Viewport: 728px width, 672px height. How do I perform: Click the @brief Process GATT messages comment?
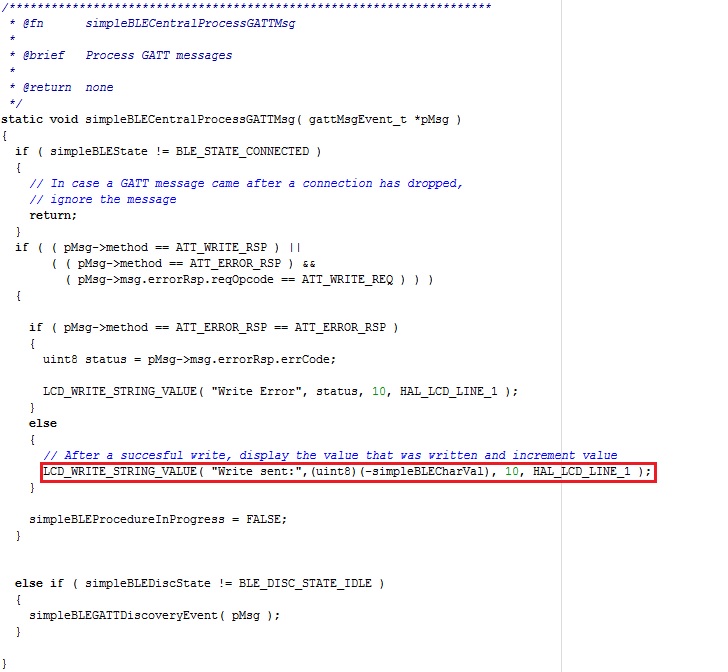point(127,55)
